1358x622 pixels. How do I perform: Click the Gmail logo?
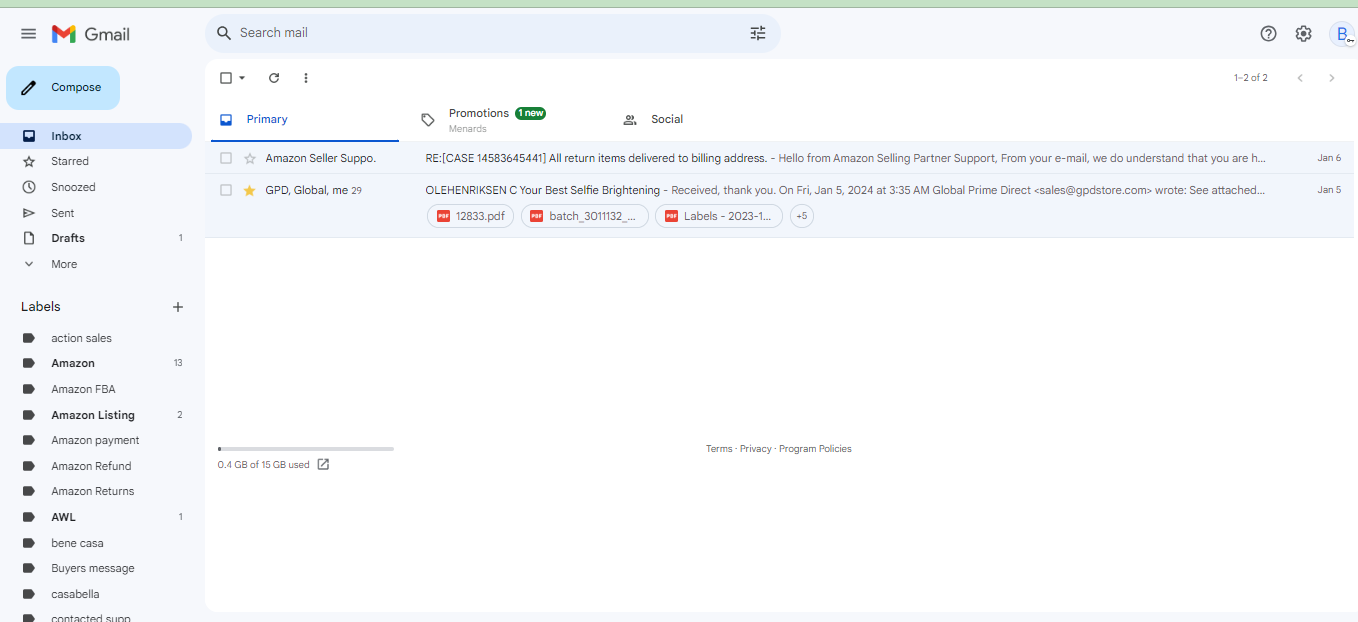coord(91,34)
